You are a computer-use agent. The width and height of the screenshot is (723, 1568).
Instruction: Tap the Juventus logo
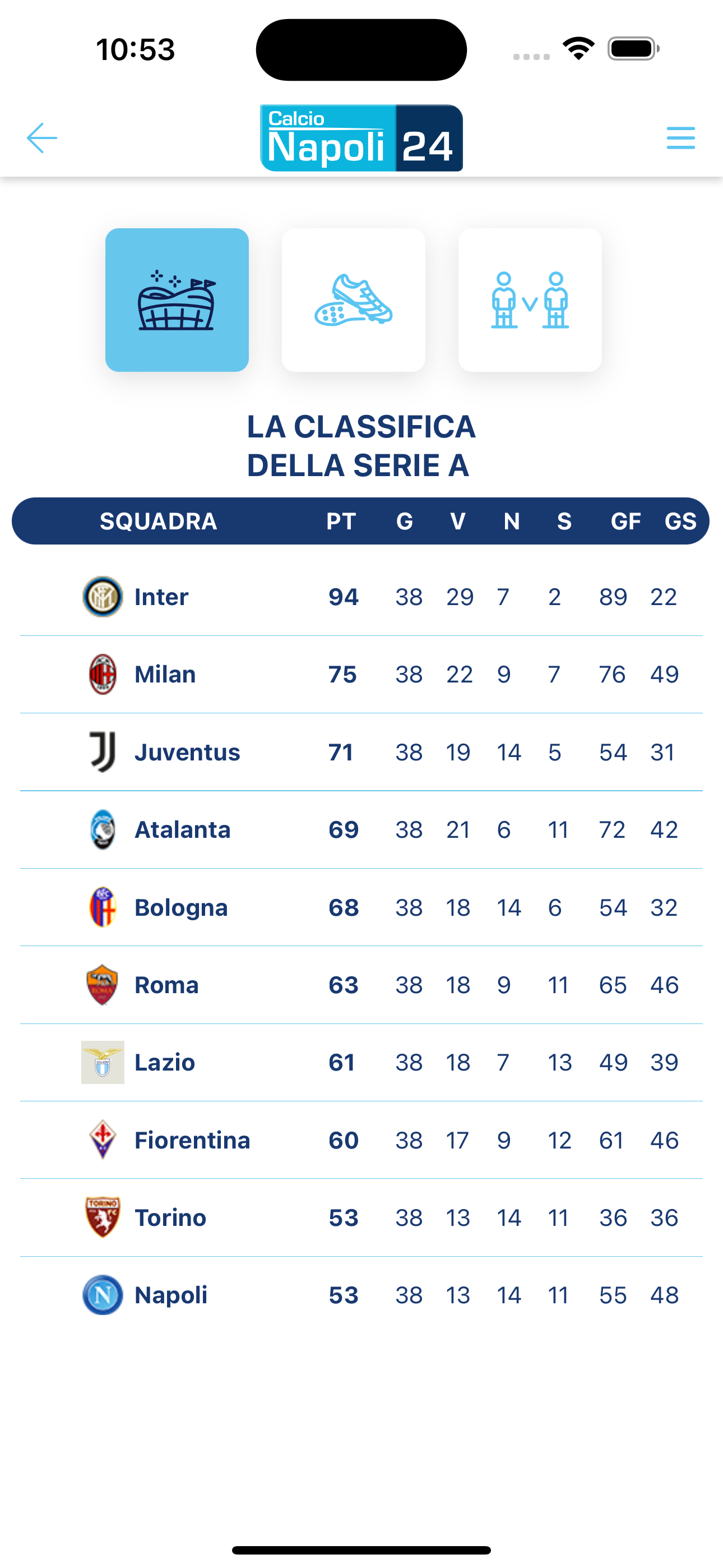[x=103, y=751]
